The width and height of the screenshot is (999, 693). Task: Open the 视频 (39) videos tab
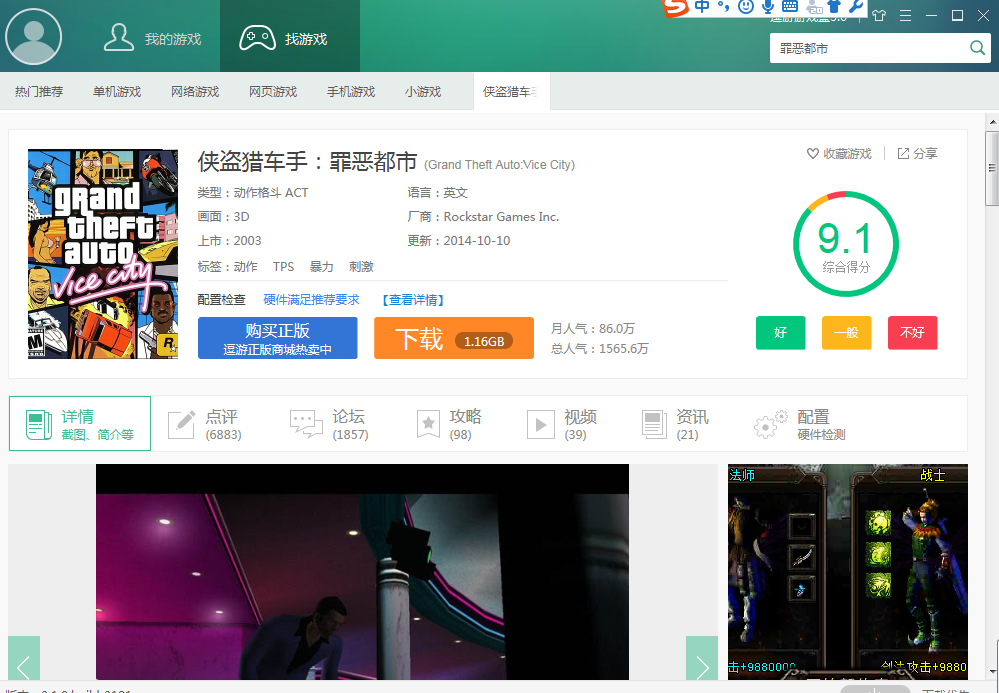click(x=563, y=424)
